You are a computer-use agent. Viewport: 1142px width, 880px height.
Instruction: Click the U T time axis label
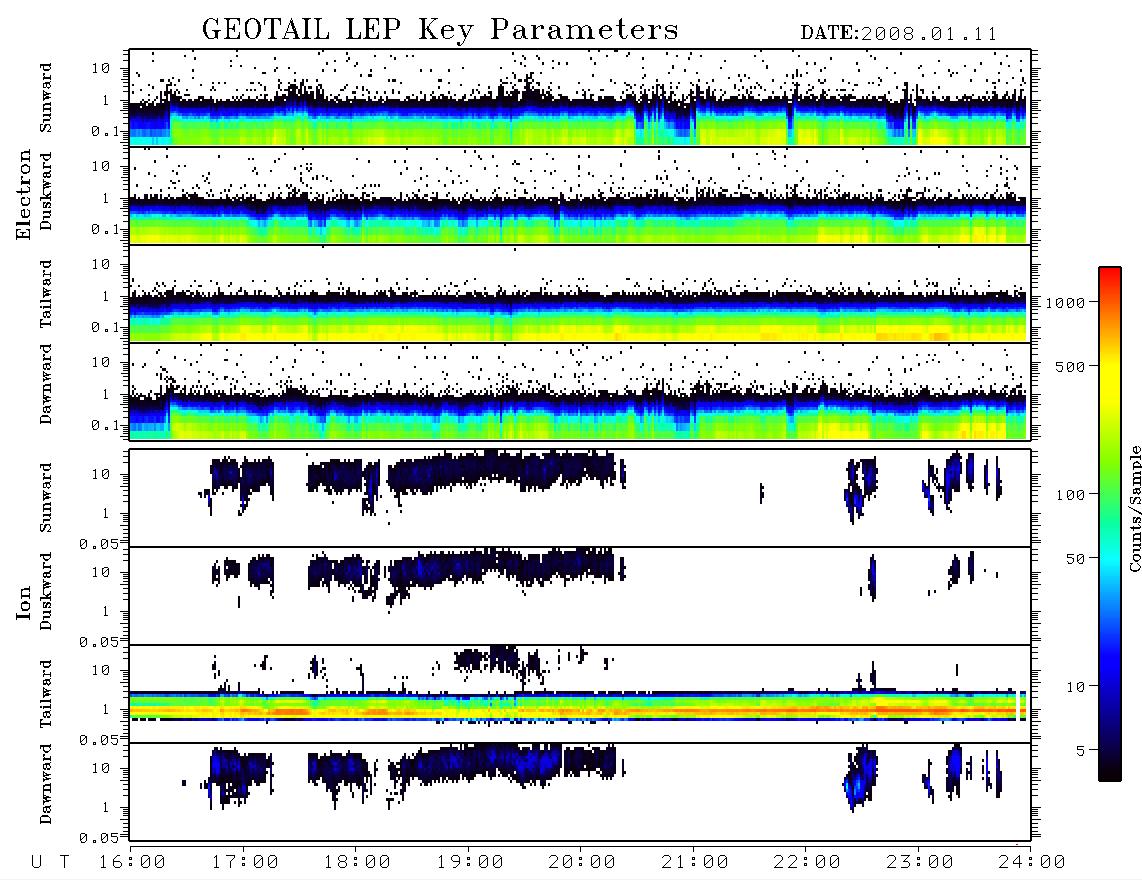(x=50, y=863)
